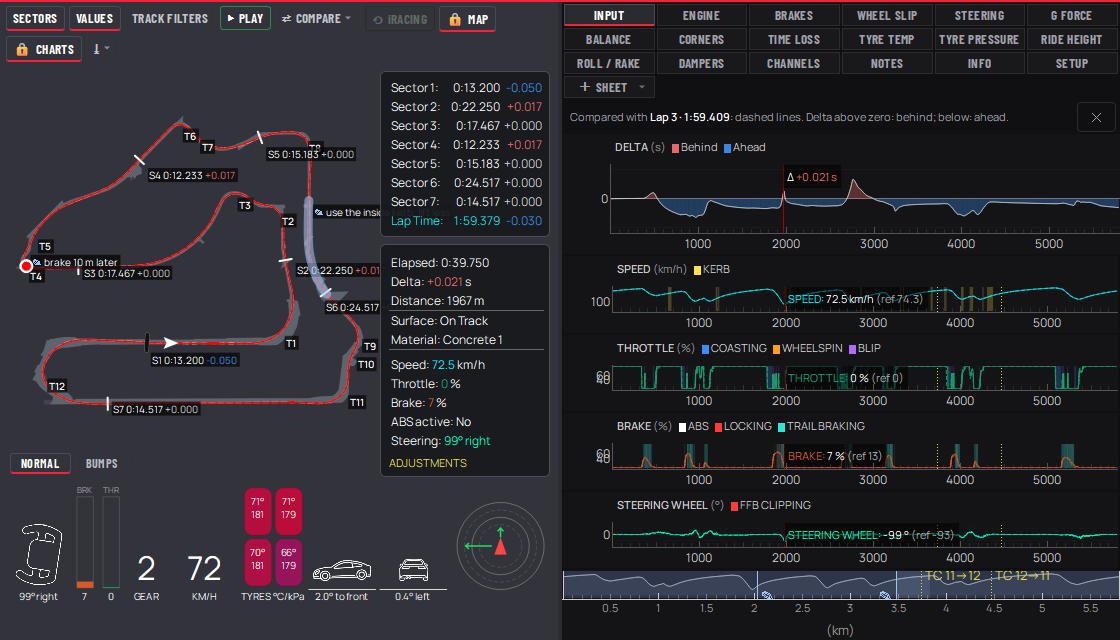Open the Corners tab

coord(701,39)
